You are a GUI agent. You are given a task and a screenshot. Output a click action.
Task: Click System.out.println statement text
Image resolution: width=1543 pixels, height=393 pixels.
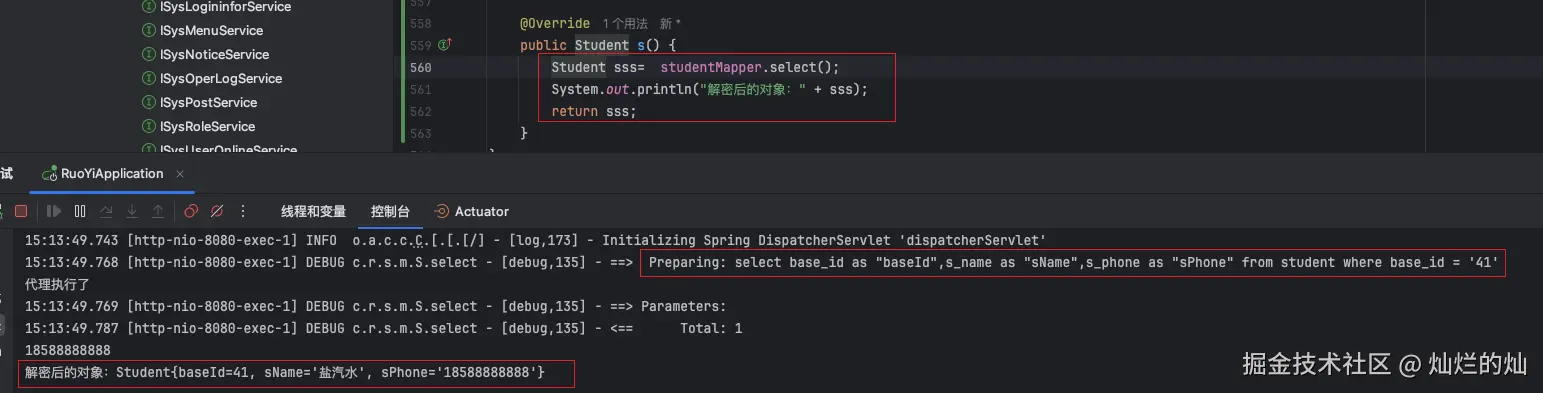click(709, 89)
